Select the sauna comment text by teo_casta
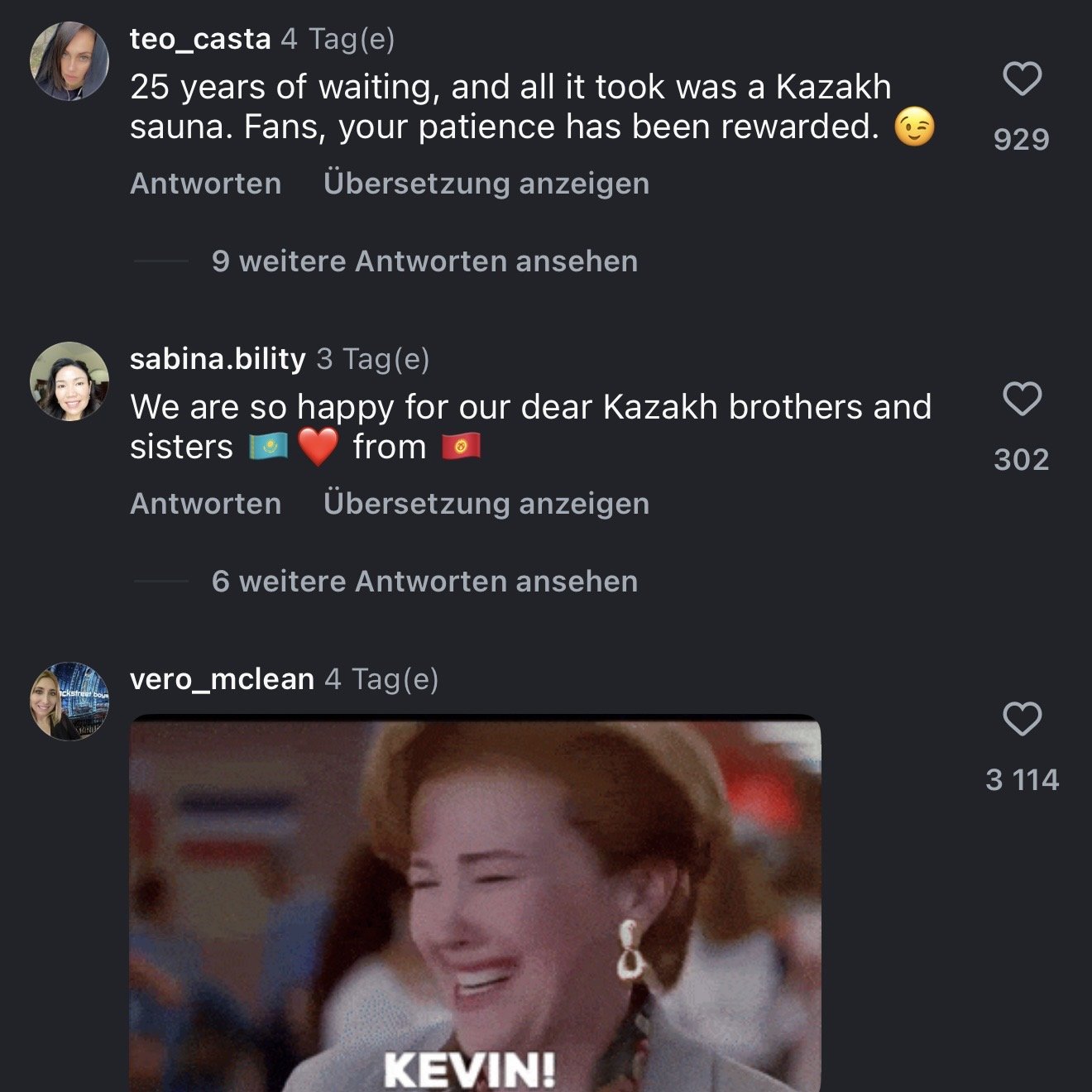 (532, 108)
